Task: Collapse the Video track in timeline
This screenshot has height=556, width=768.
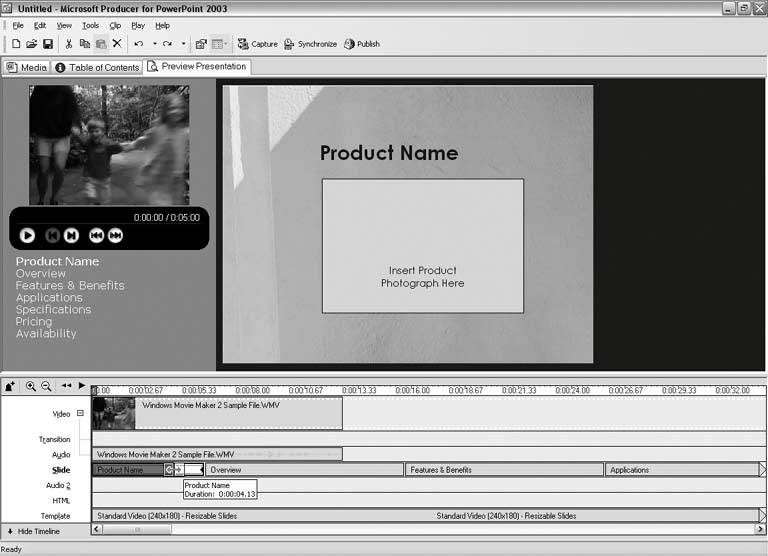Action: point(80,413)
